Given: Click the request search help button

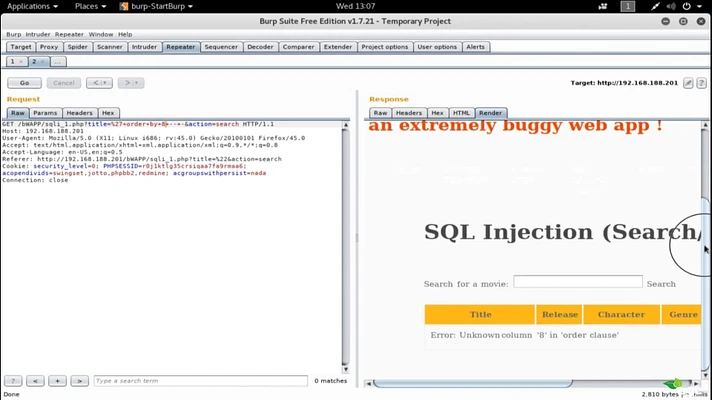Looking at the screenshot, I should (13, 380).
